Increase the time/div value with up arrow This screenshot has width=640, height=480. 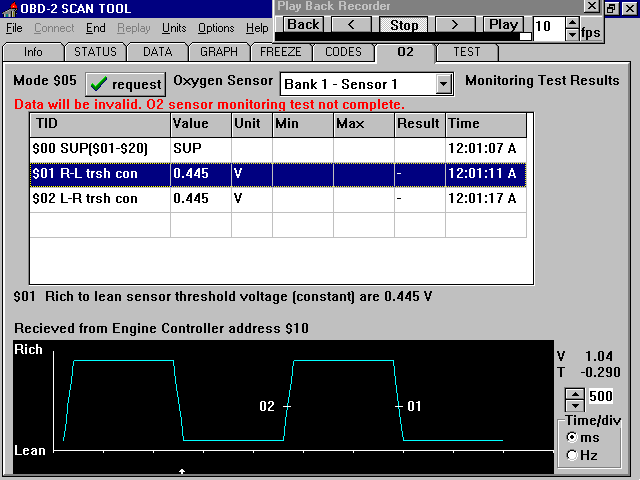575,395
